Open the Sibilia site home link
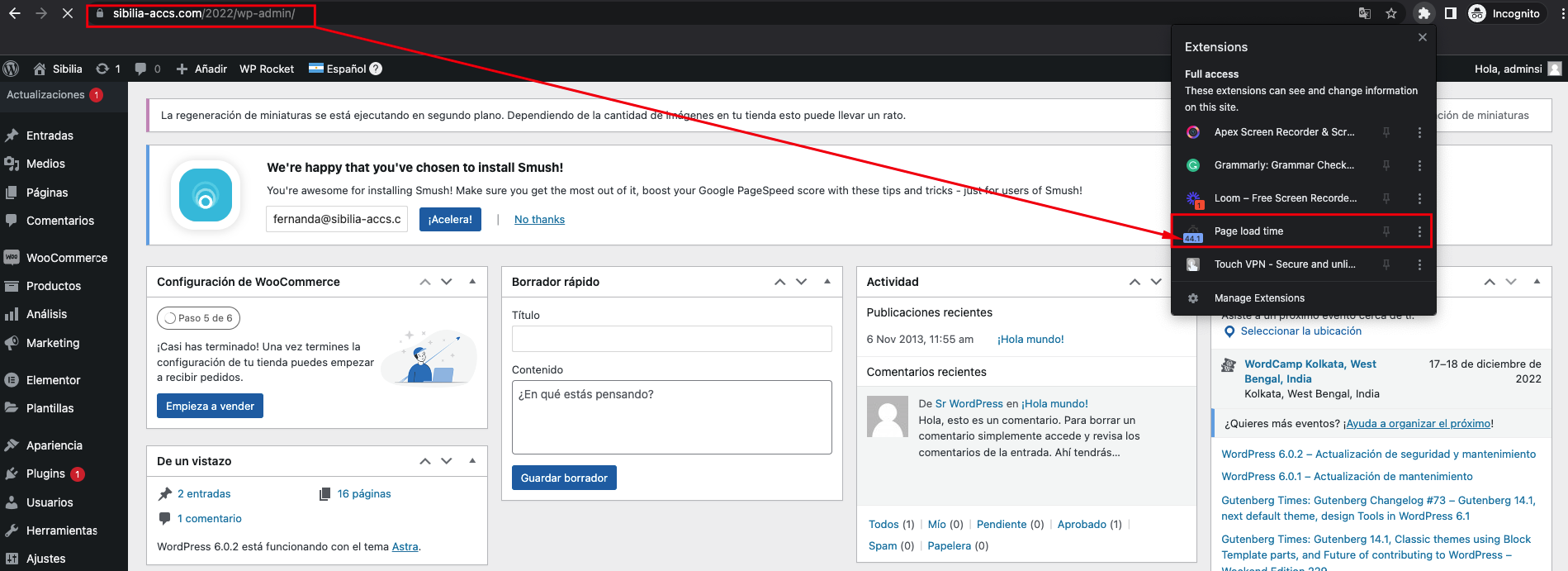 pyautogui.click(x=58, y=69)
